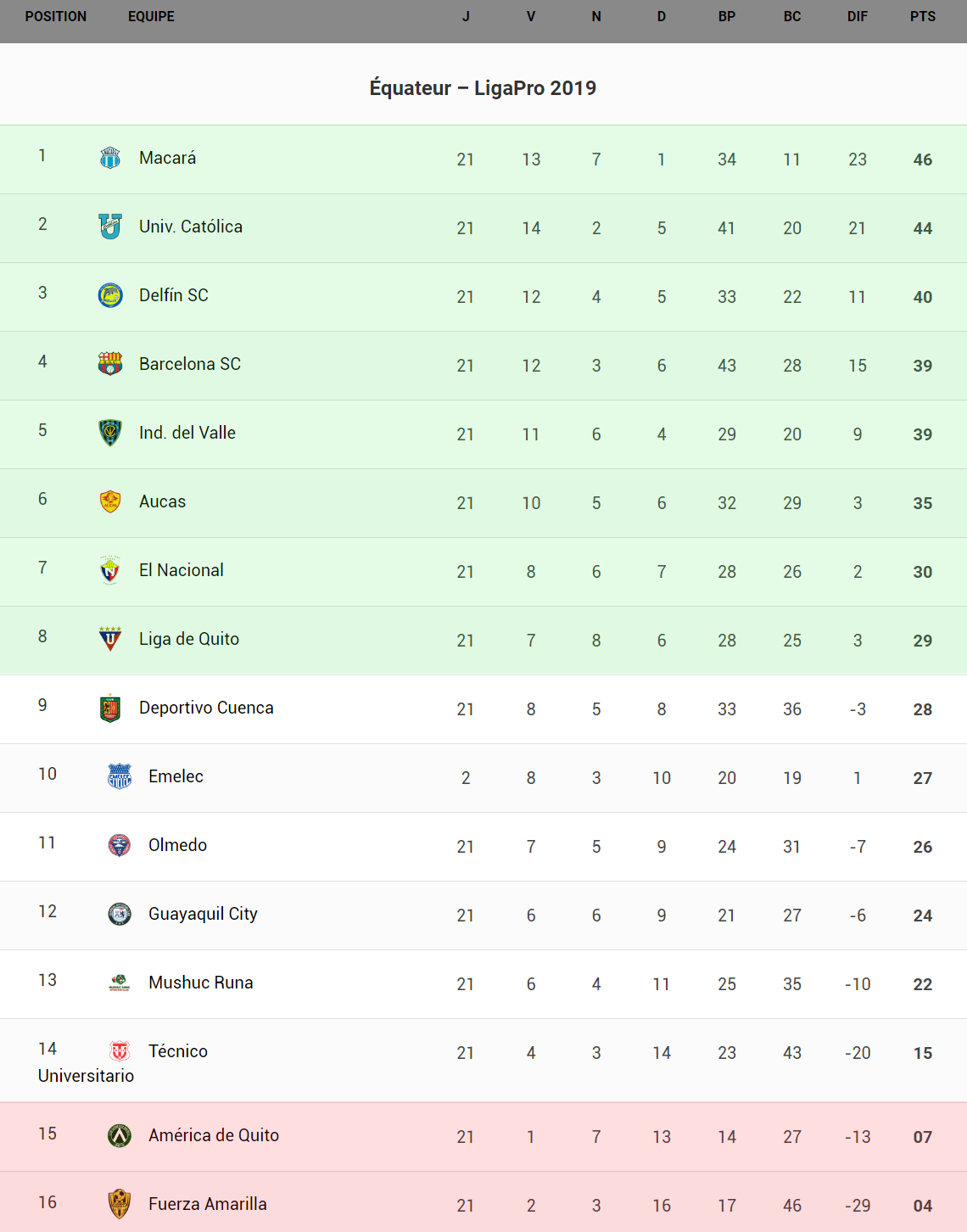The width and height of the screenshot is (967, 1232).
Task: Click the Aucas team crest
Action: [110, 501]
